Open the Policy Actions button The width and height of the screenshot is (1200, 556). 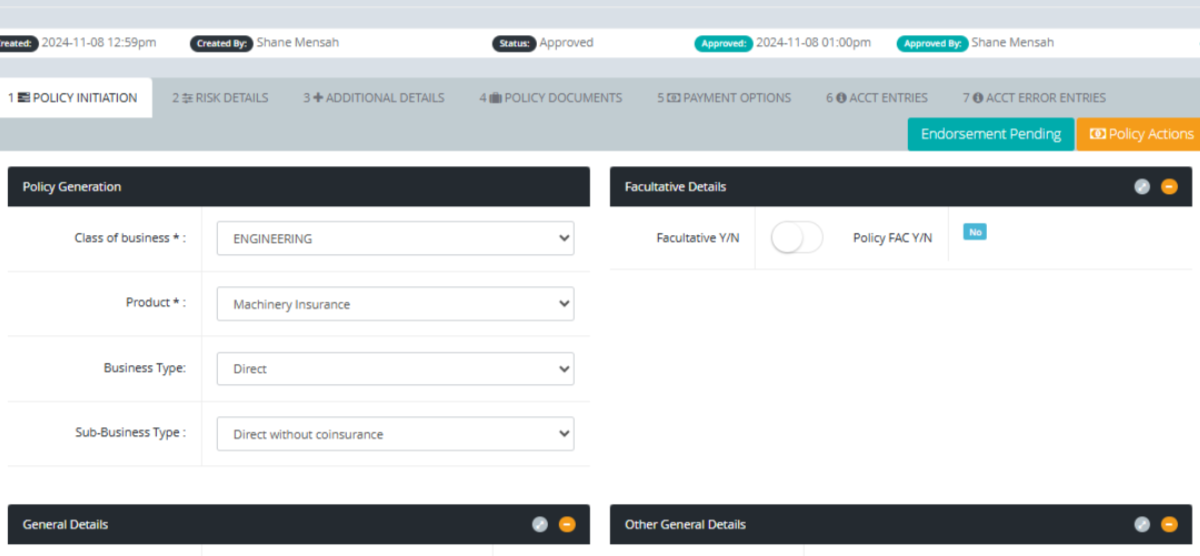pyautogui.click(x=1140, y=134)
